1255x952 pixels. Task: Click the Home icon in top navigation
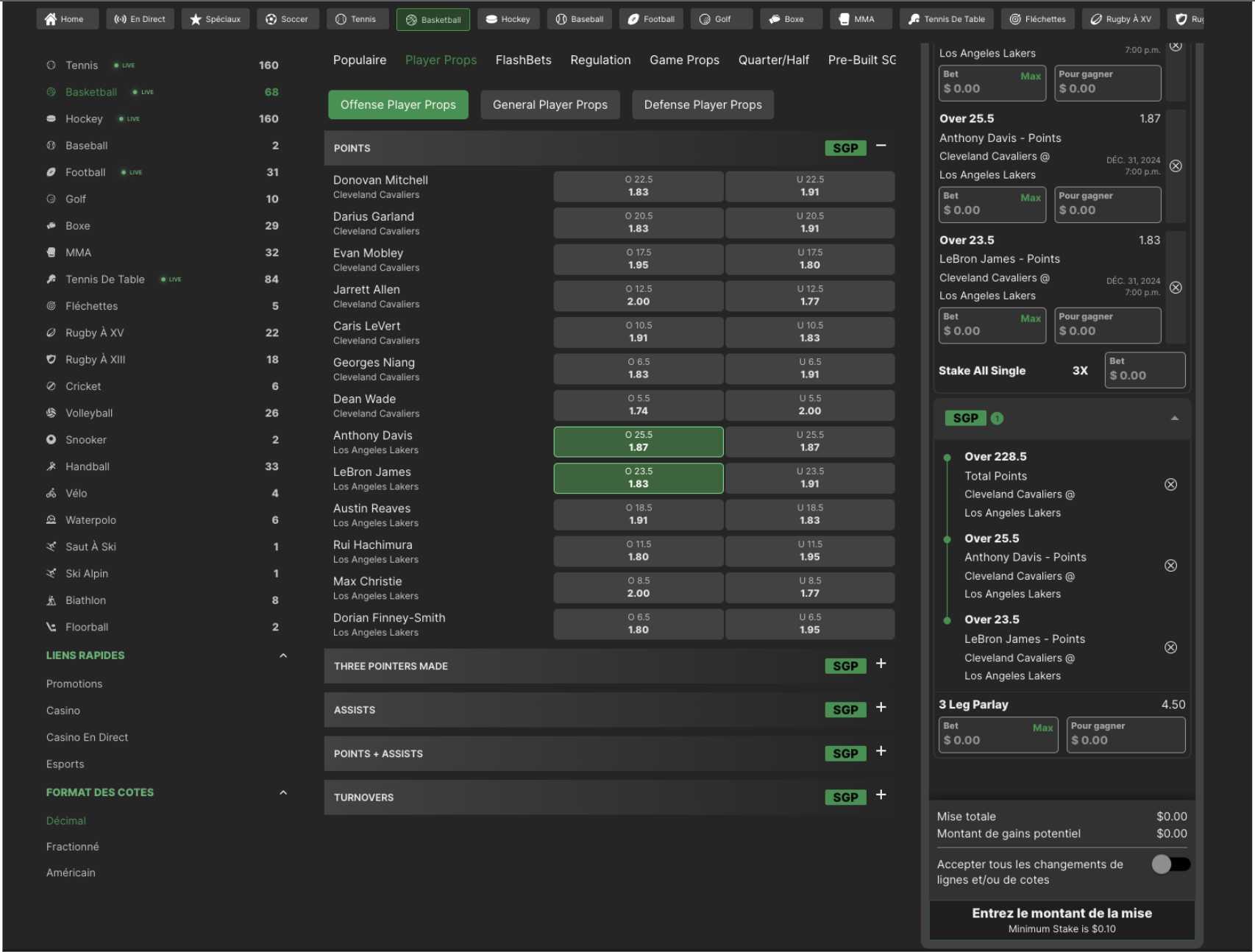click(x=50, y=19)
